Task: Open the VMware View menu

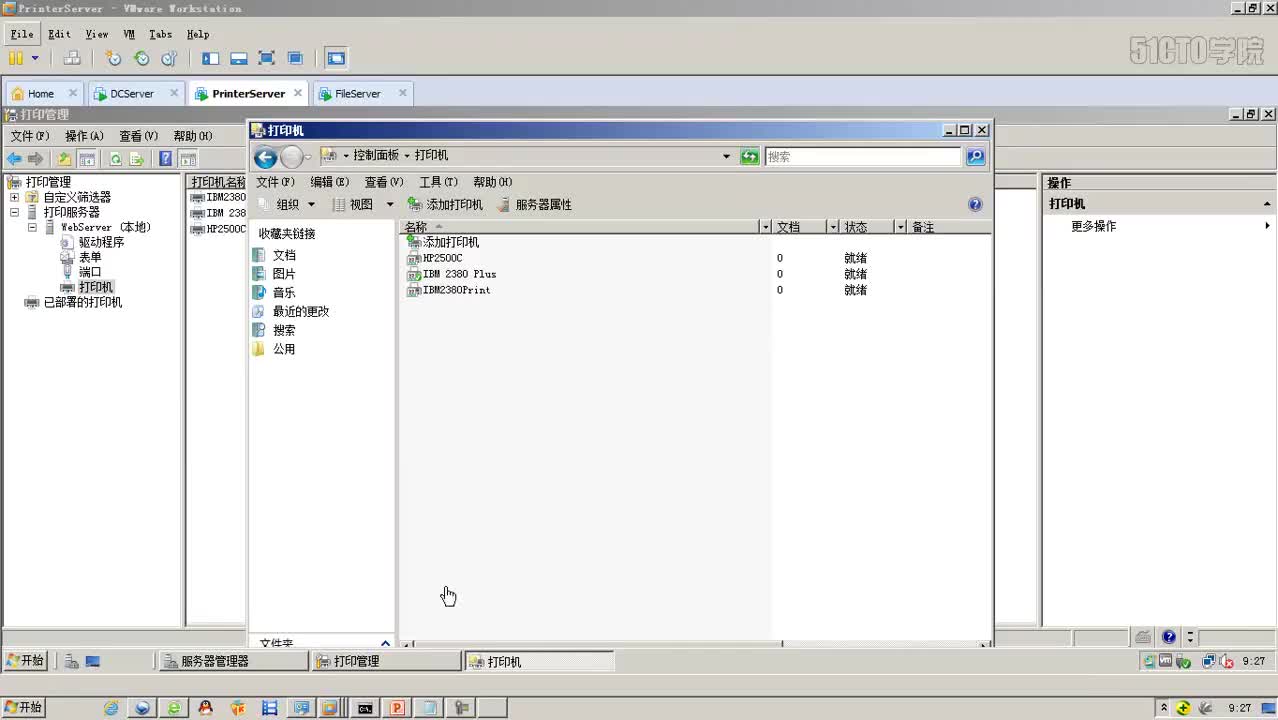Action: pos(97,34)
